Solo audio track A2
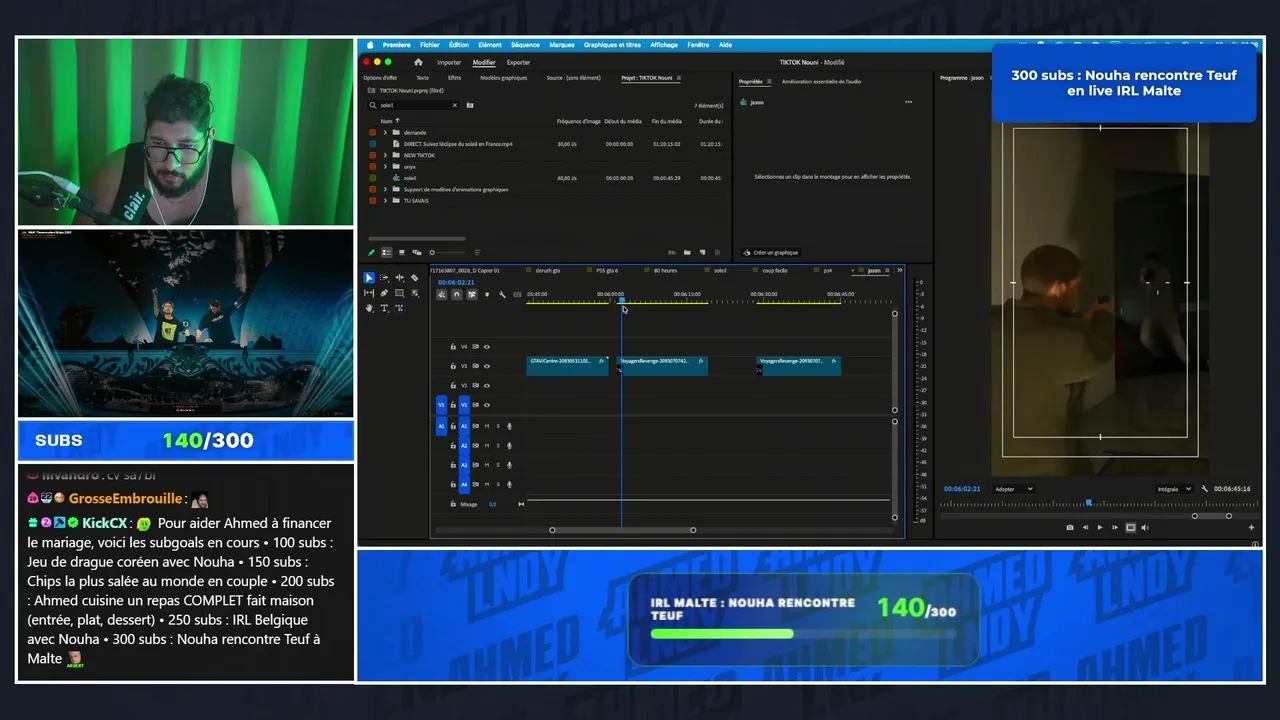Screen dimensions: 1280x720 (498, 446)
